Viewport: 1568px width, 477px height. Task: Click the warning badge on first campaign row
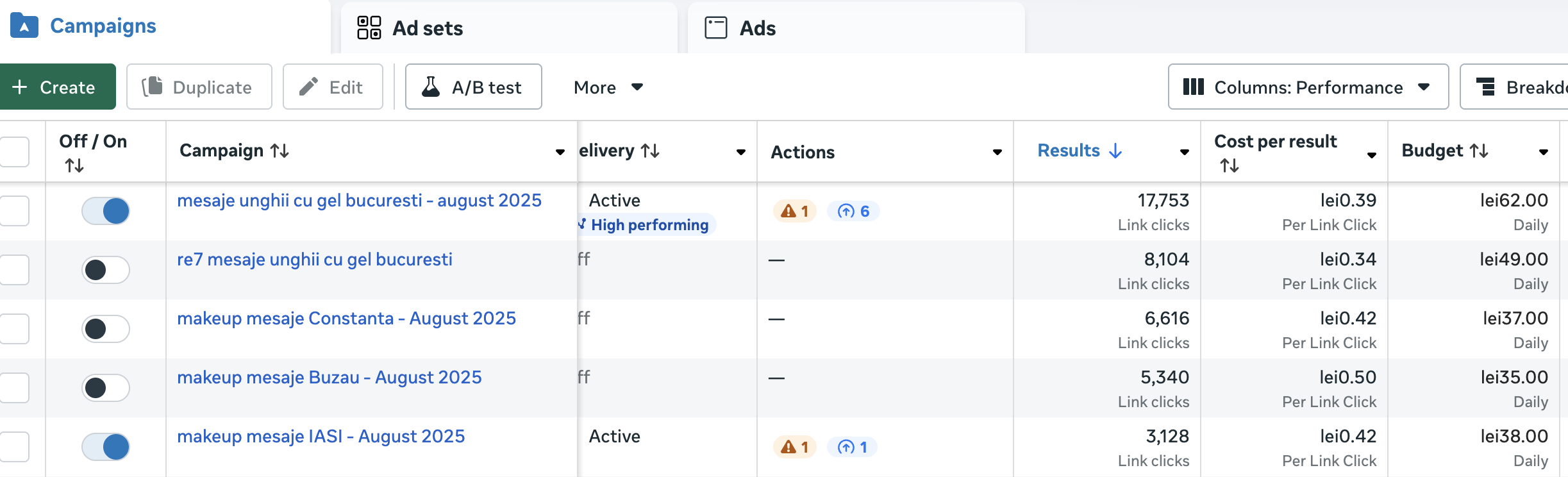794,211
